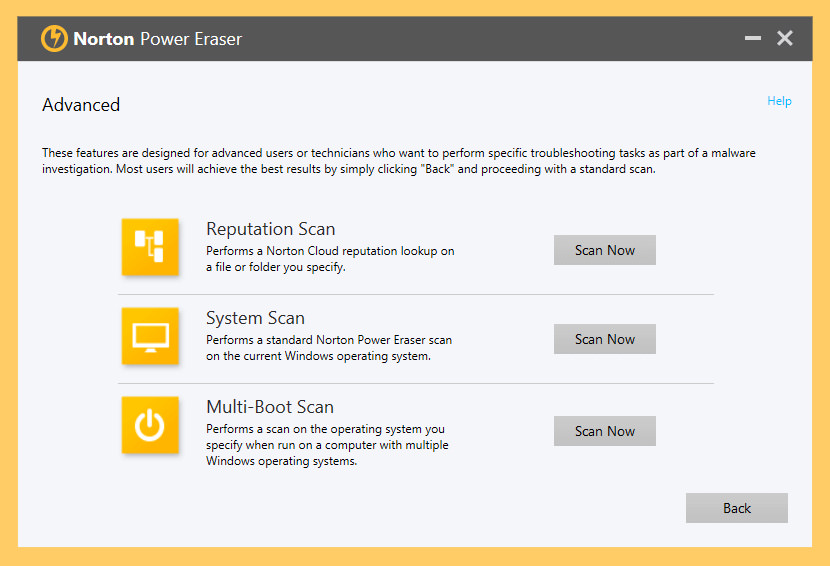Viewport: 830px width, 566px height.
Task: Click the Advanced page title
Action: (x=81, y=105)
